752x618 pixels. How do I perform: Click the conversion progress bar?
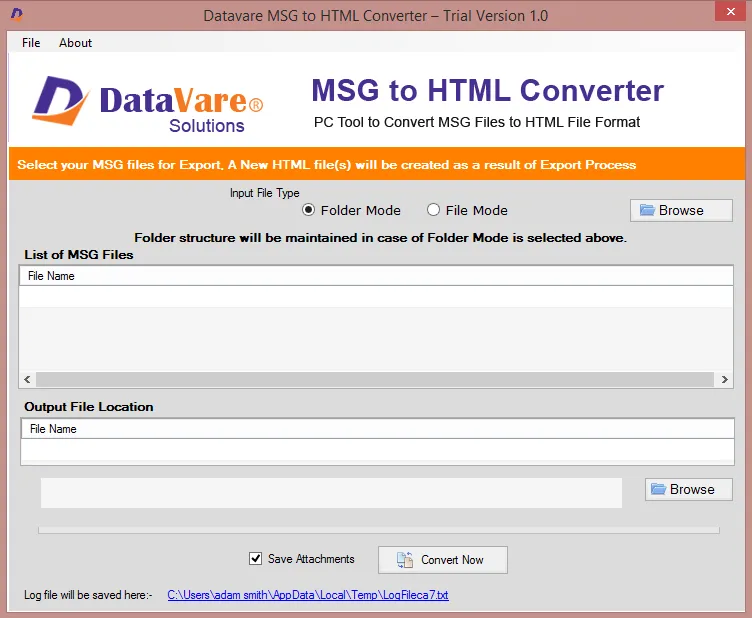(x=379, y=530)
